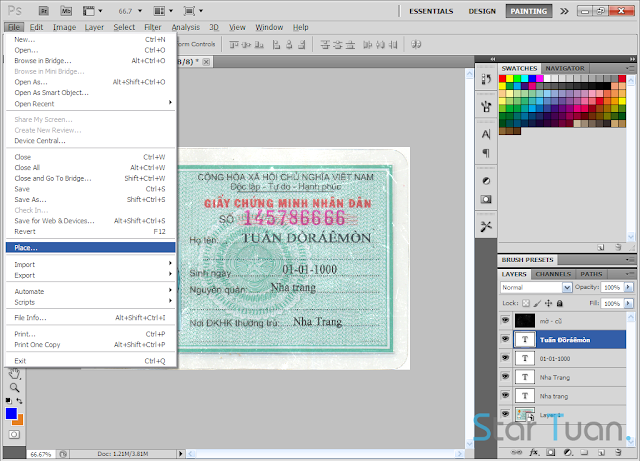Add a layer mask
640x461 pixels.
coord(551,452)
